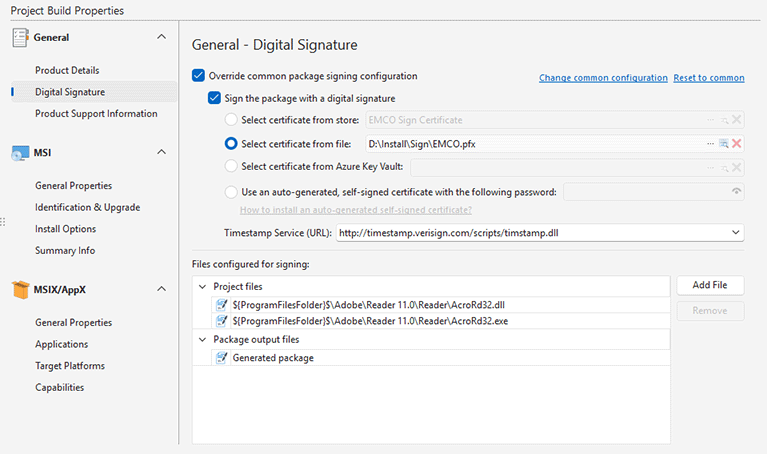This screenshot has height=454, width=767.
Task: Collapse the Project files group
Action: [x=202, y=287]
